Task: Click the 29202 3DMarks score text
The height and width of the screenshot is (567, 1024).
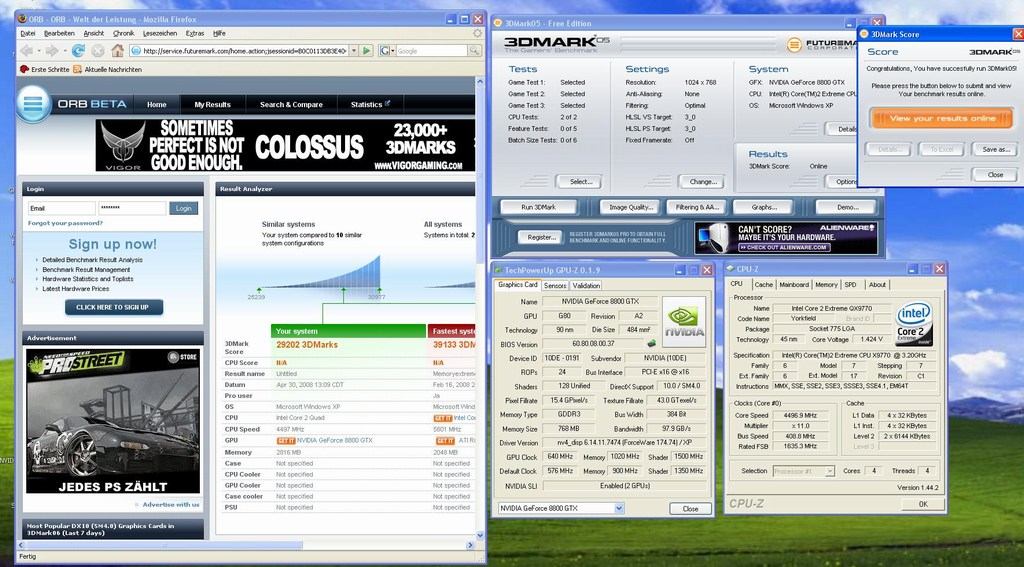Action: [307, 344]
